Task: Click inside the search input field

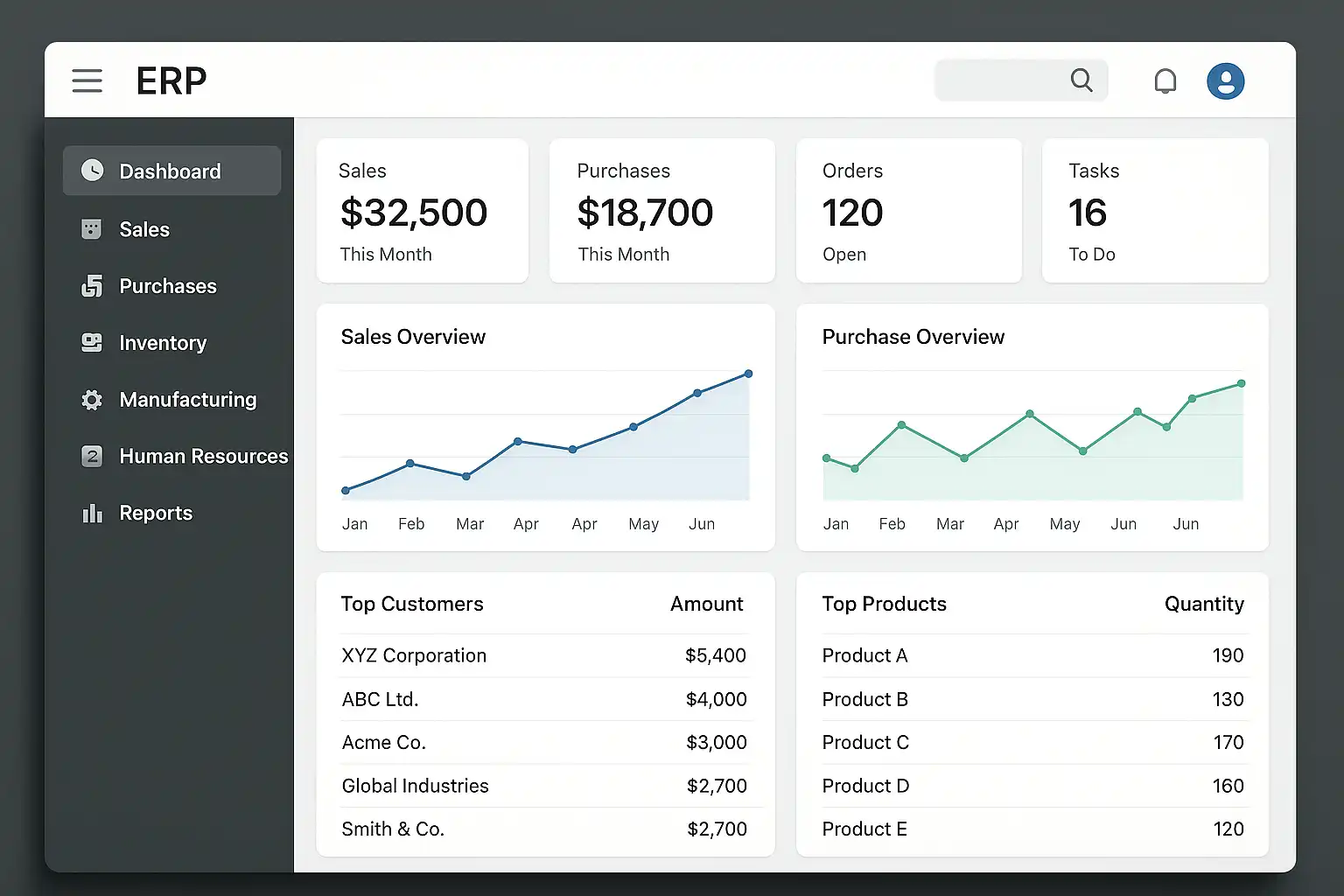Action: click(997, 80)
